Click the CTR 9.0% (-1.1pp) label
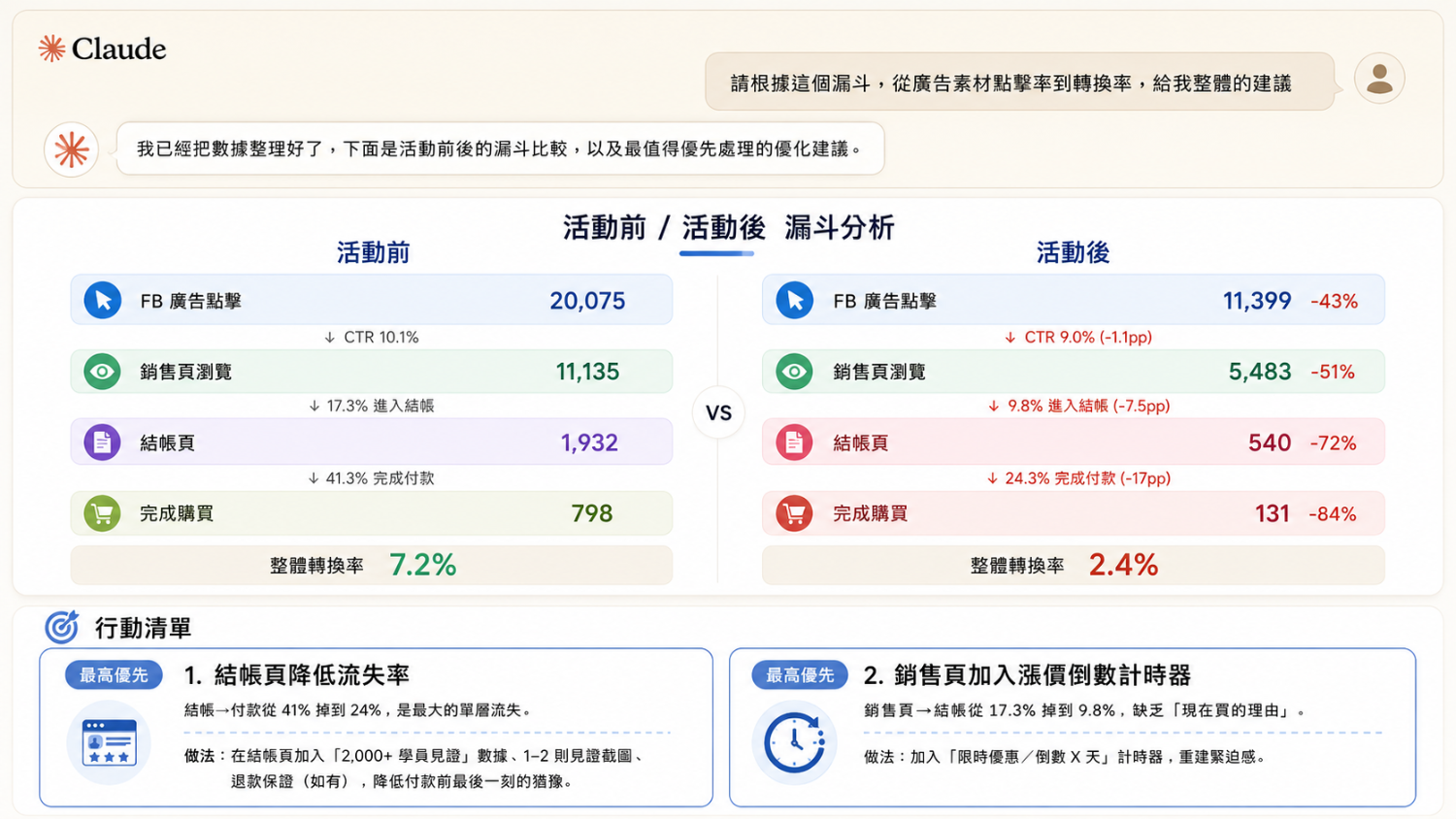 coord(1078,338)
